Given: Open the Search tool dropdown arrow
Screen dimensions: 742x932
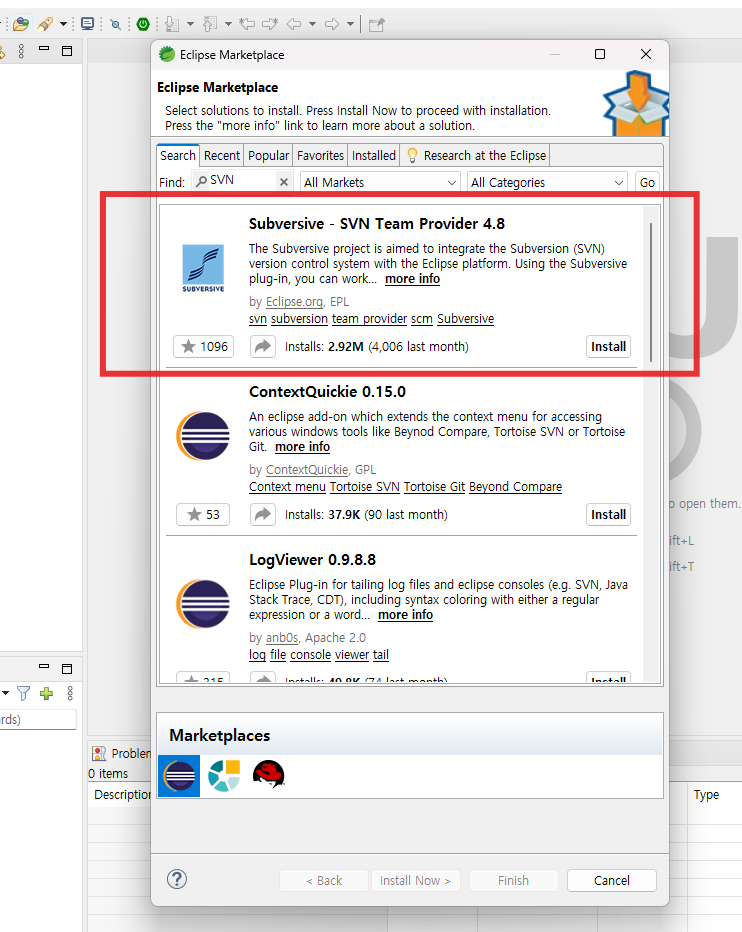Looking at the screenshot, I should 63,24.
